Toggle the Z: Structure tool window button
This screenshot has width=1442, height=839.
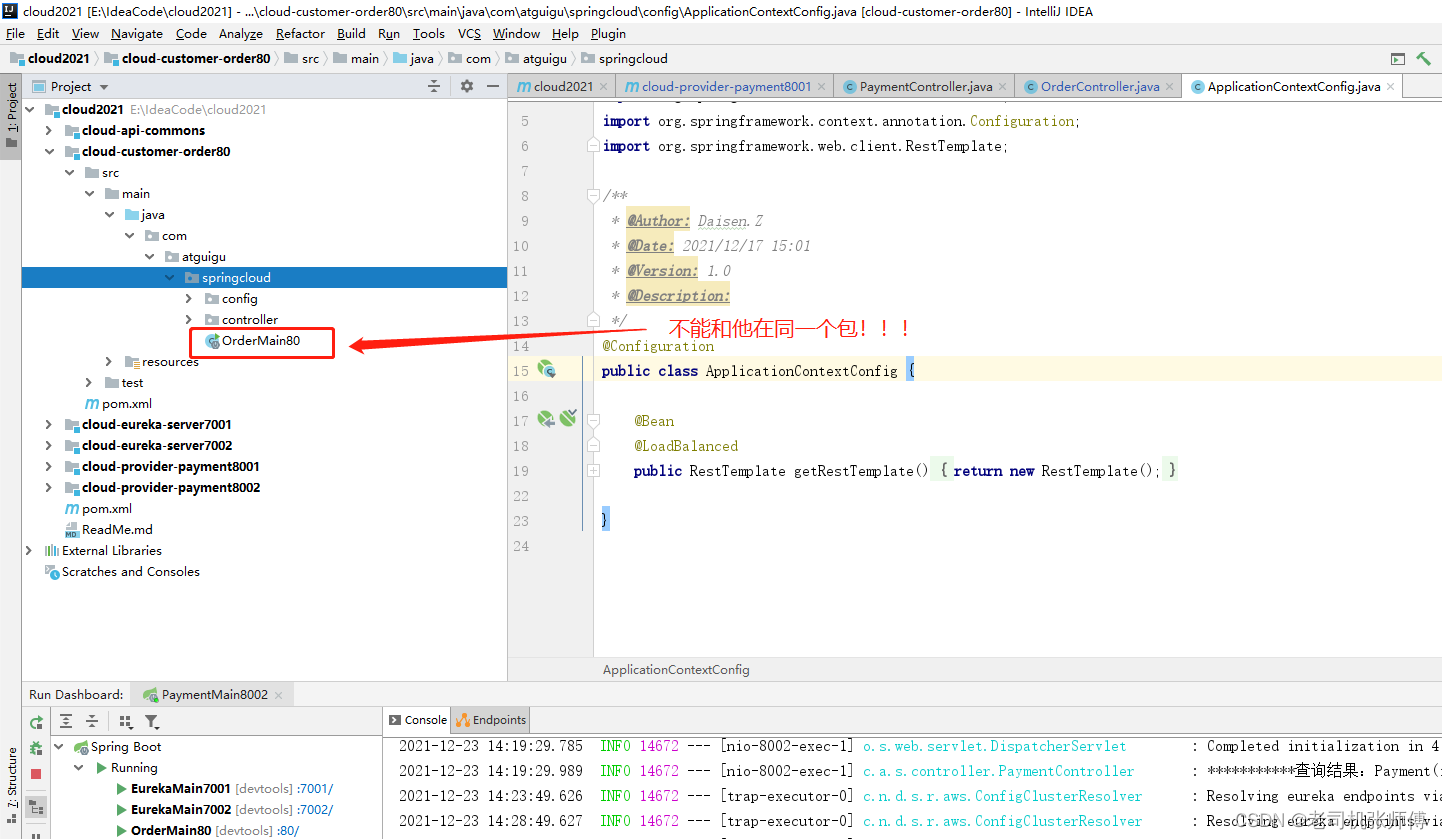point(11,783)
